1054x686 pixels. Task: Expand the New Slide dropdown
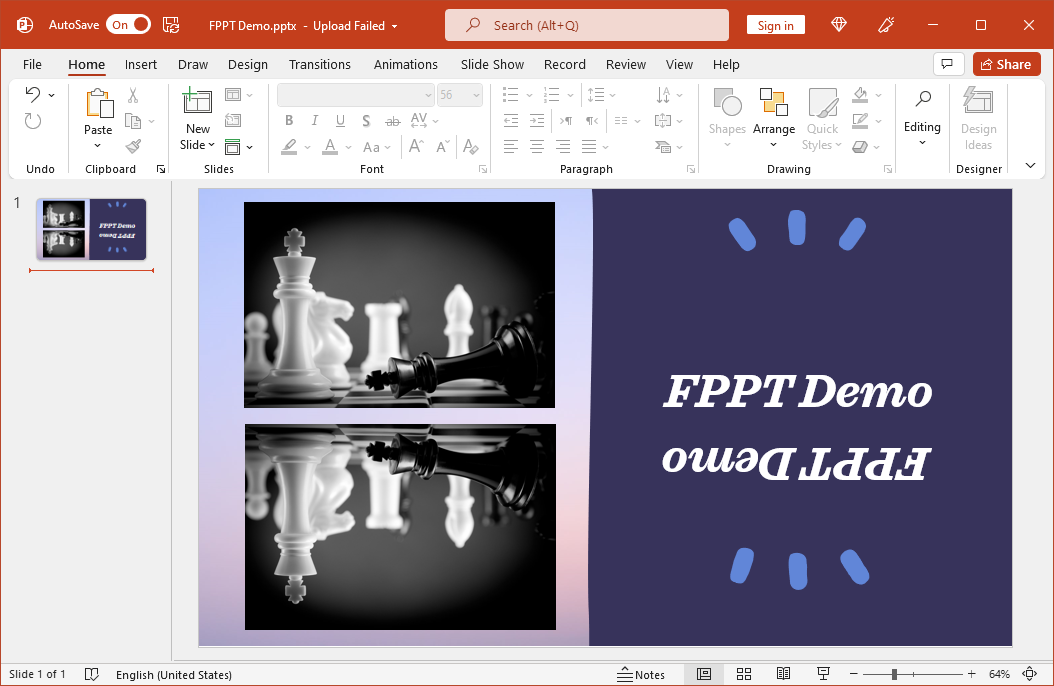point(198,145)
